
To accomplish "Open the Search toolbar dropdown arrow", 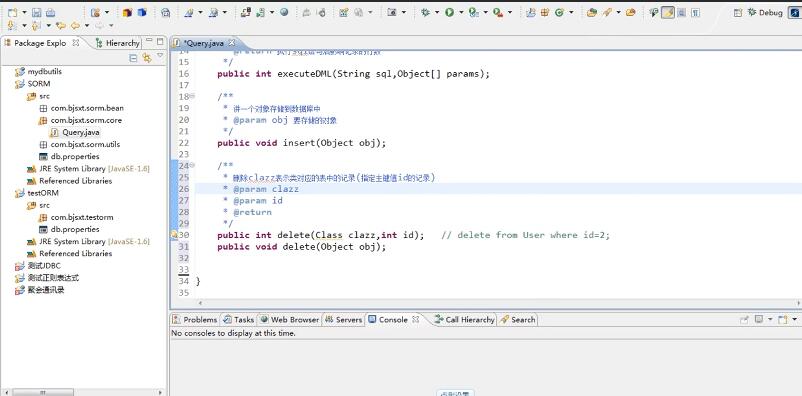I will [618, 13].
